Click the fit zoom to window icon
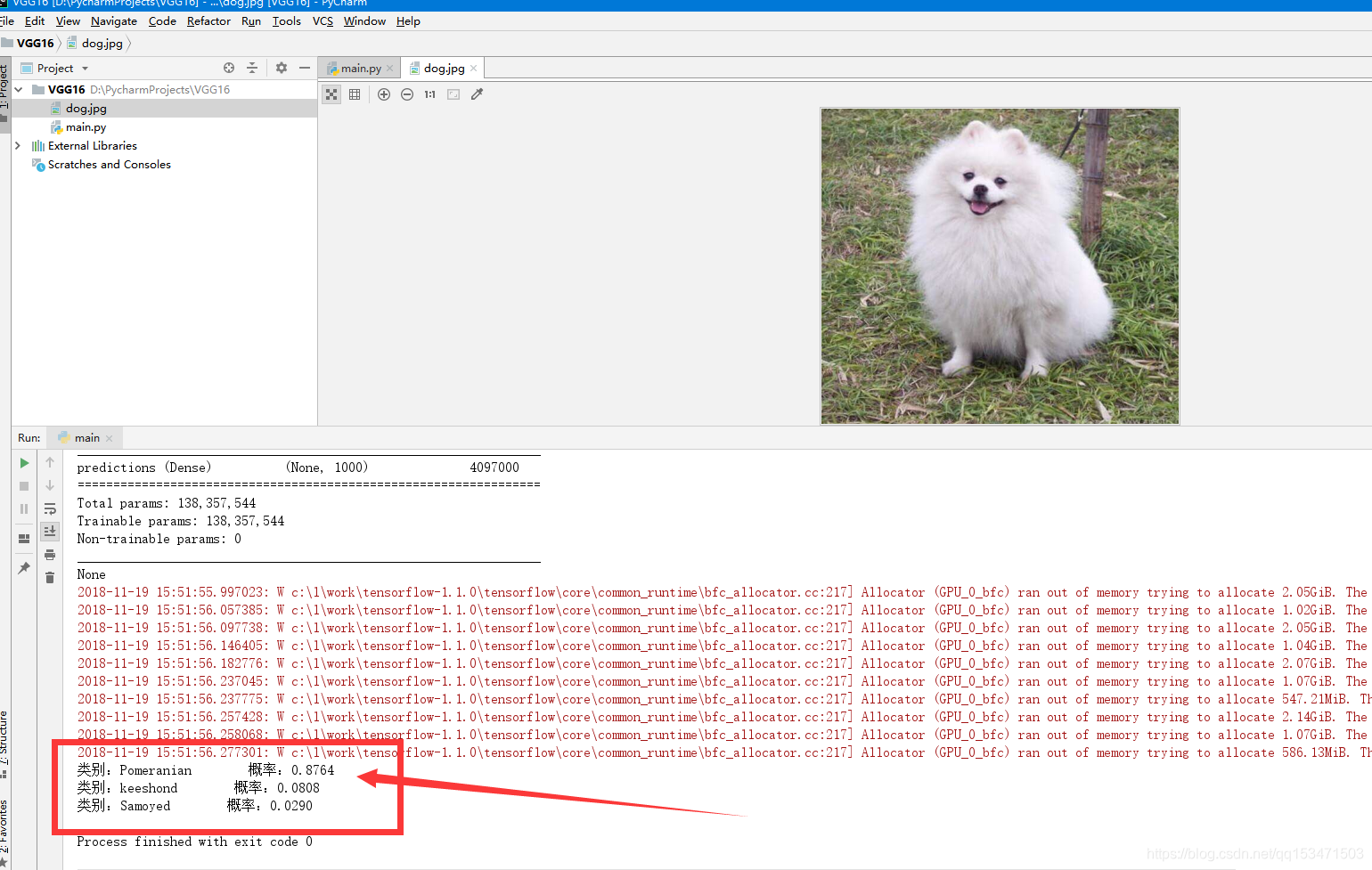 453,94
